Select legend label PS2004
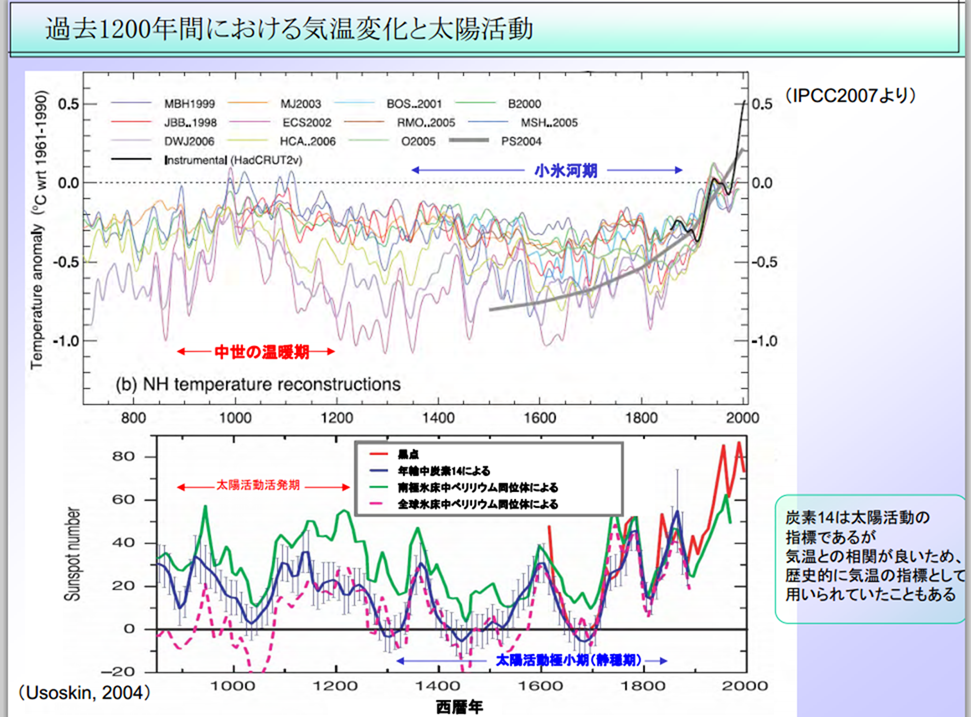The height and width of the screenshot is (717, 971). pyautogui.click(x=521, y=141)
